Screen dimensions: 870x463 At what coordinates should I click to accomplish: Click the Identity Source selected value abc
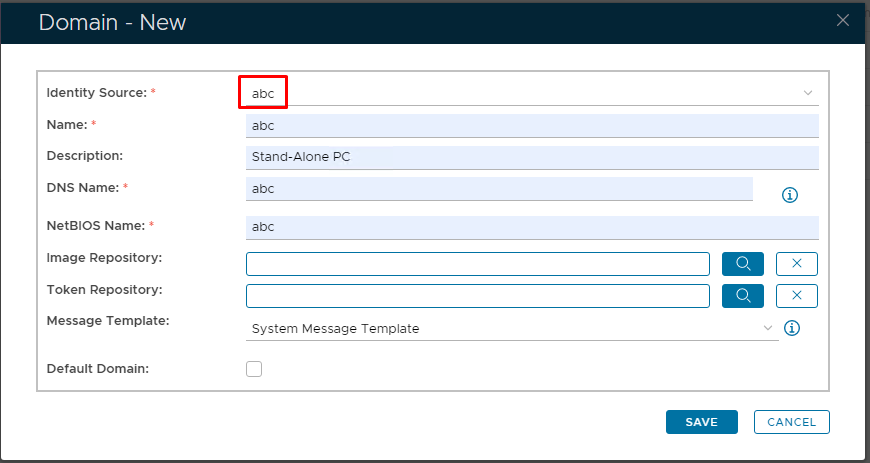click(x=263, y=93)
